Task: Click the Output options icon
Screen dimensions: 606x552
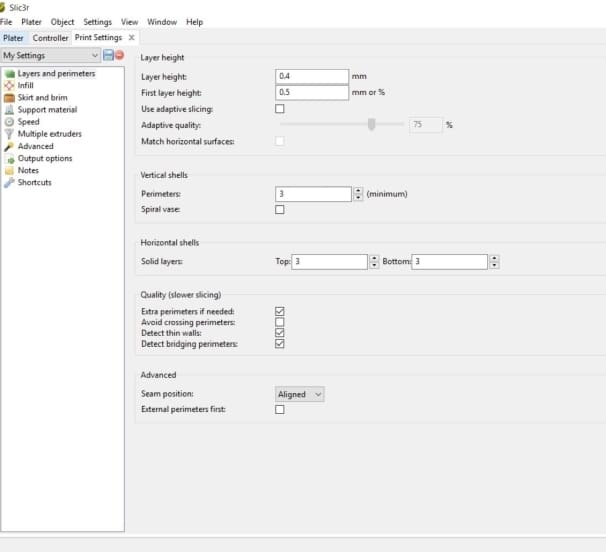Action: (9, 158)
